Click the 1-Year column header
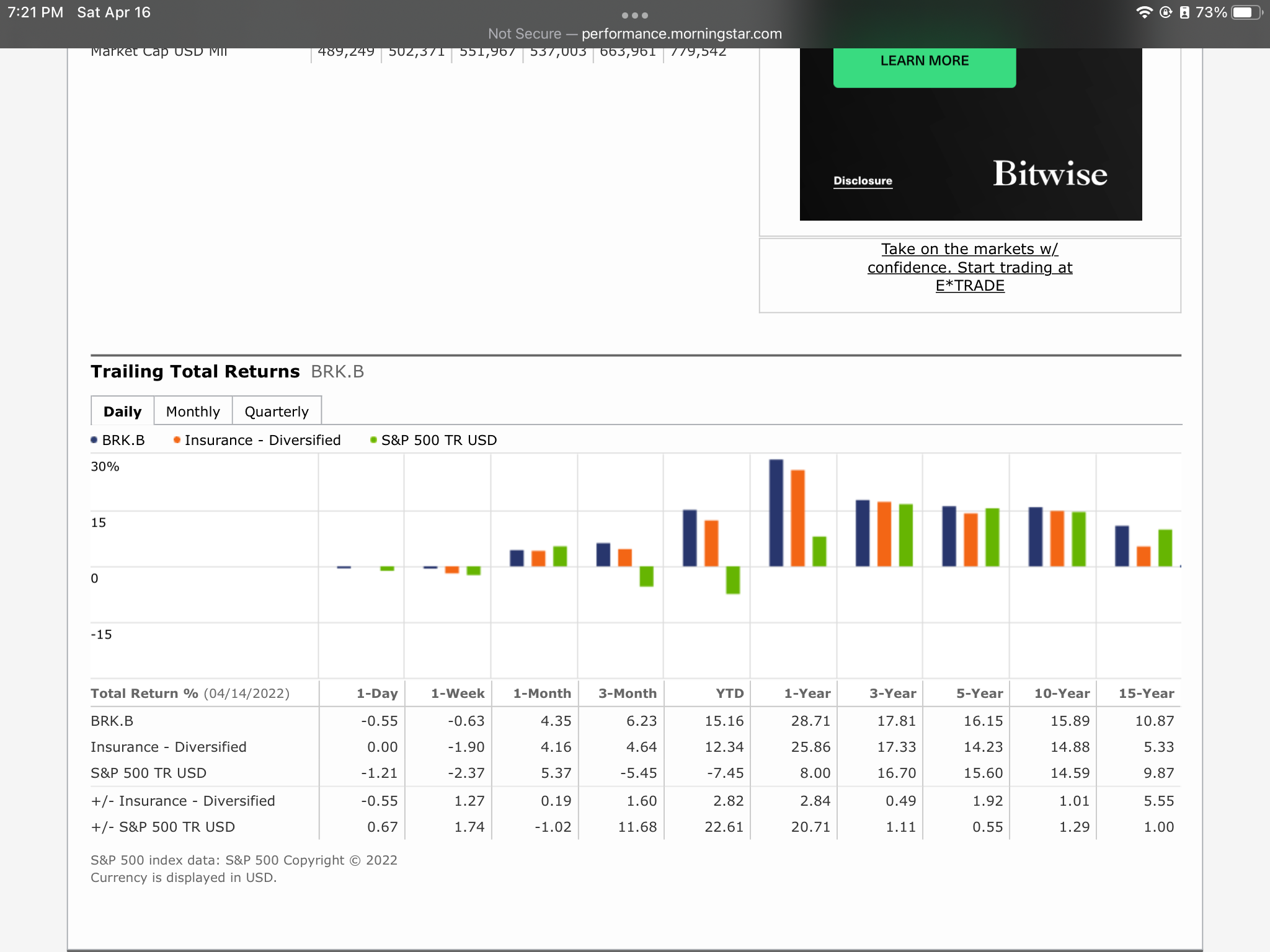Screen dimensions: 1270x952 click(x=807, y=694)
